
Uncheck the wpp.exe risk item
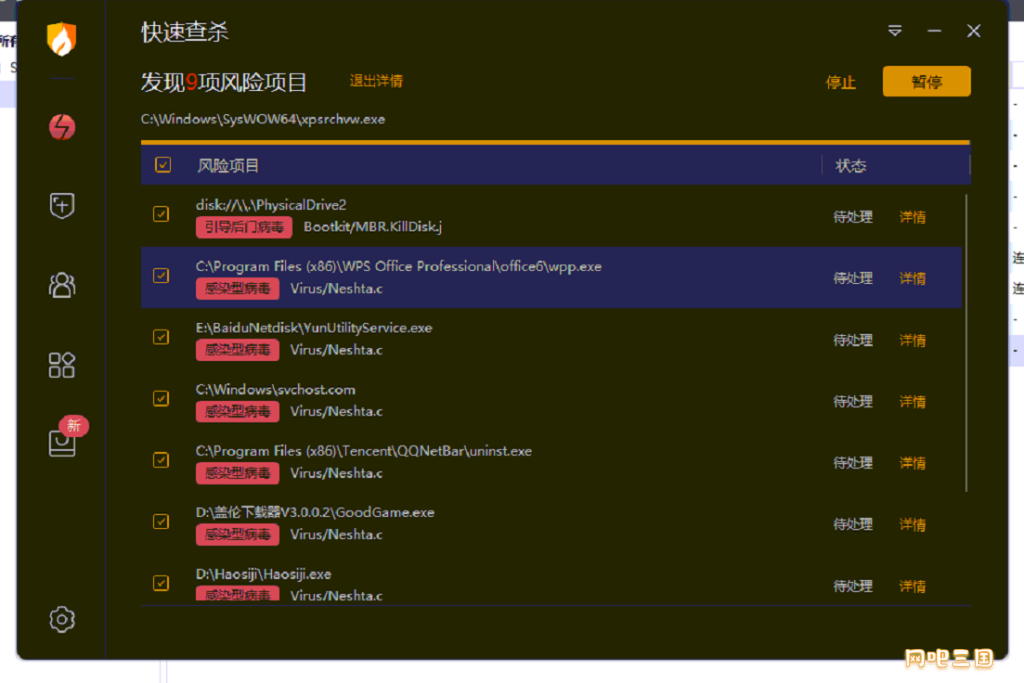coord(161,276)
